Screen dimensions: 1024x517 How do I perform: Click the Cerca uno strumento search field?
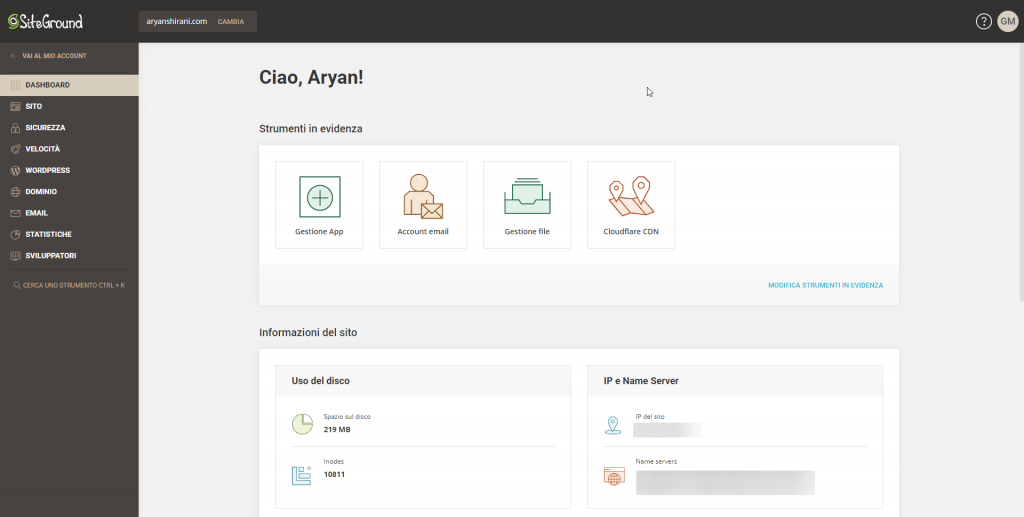[x=73, y=285]
